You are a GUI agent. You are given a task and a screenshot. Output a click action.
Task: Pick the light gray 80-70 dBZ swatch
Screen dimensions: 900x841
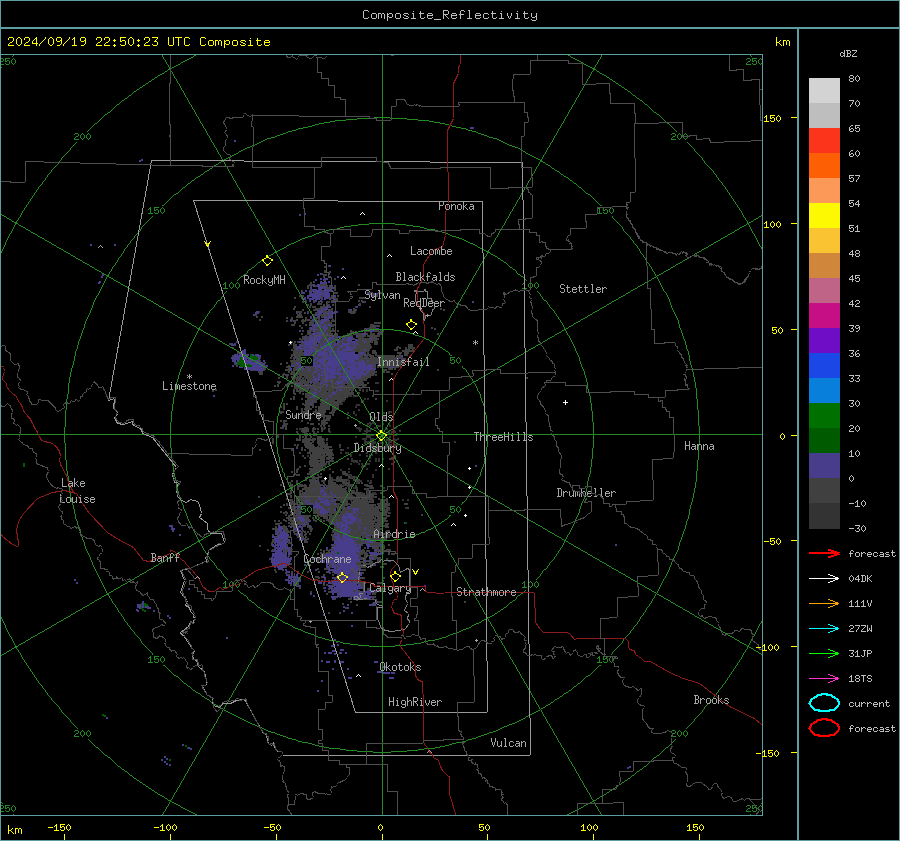click(x=824, y=91)
